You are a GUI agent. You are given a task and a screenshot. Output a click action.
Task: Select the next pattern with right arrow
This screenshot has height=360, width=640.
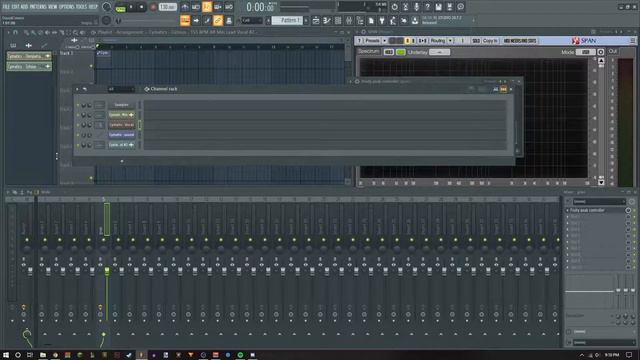point(306,20)
